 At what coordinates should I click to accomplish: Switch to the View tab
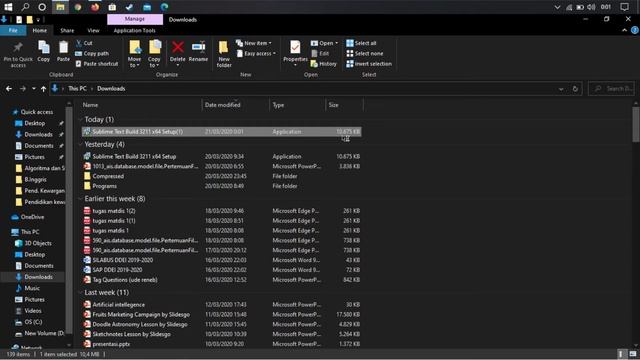click(93, 30)
